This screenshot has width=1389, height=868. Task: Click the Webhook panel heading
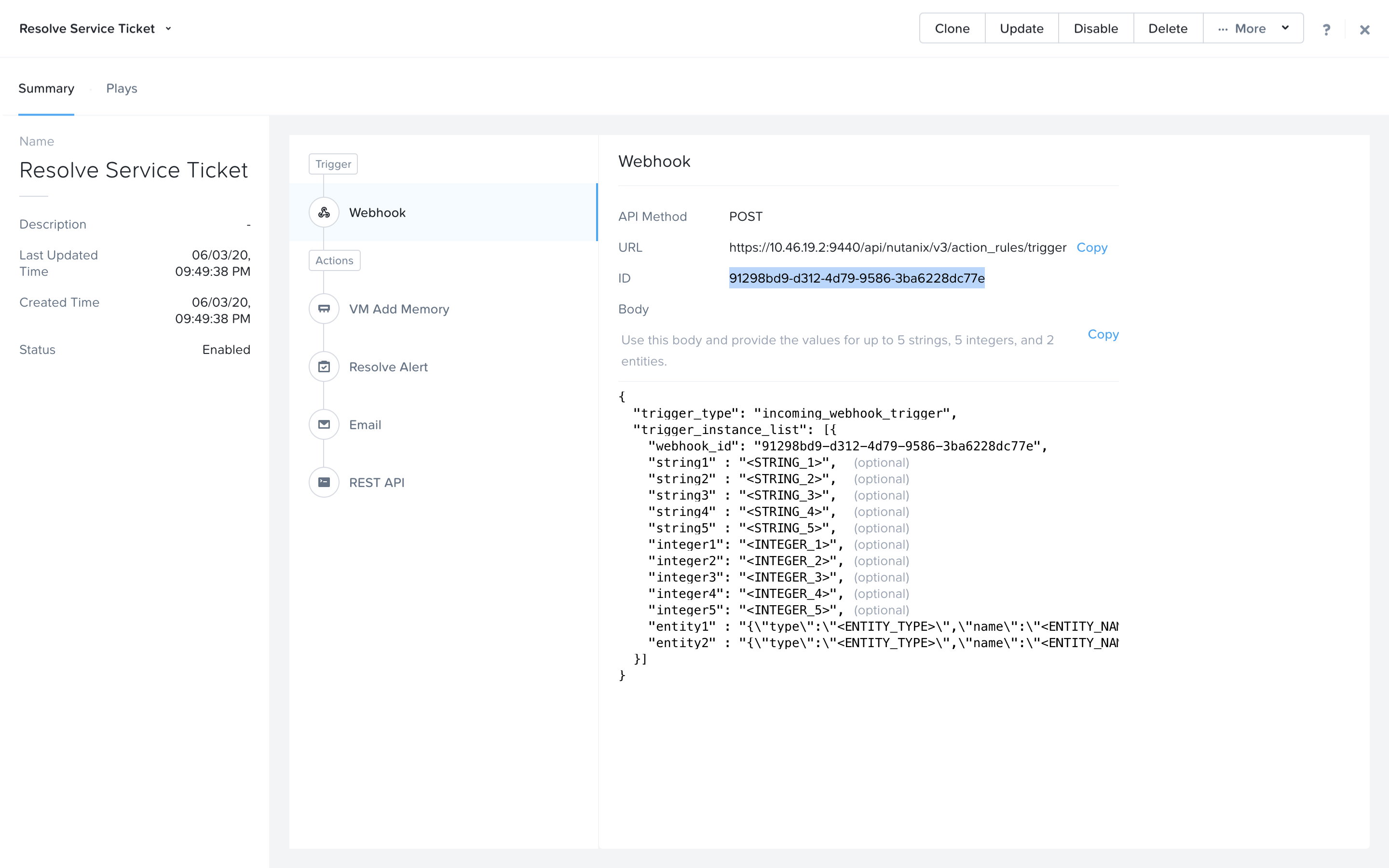[654, 162]
